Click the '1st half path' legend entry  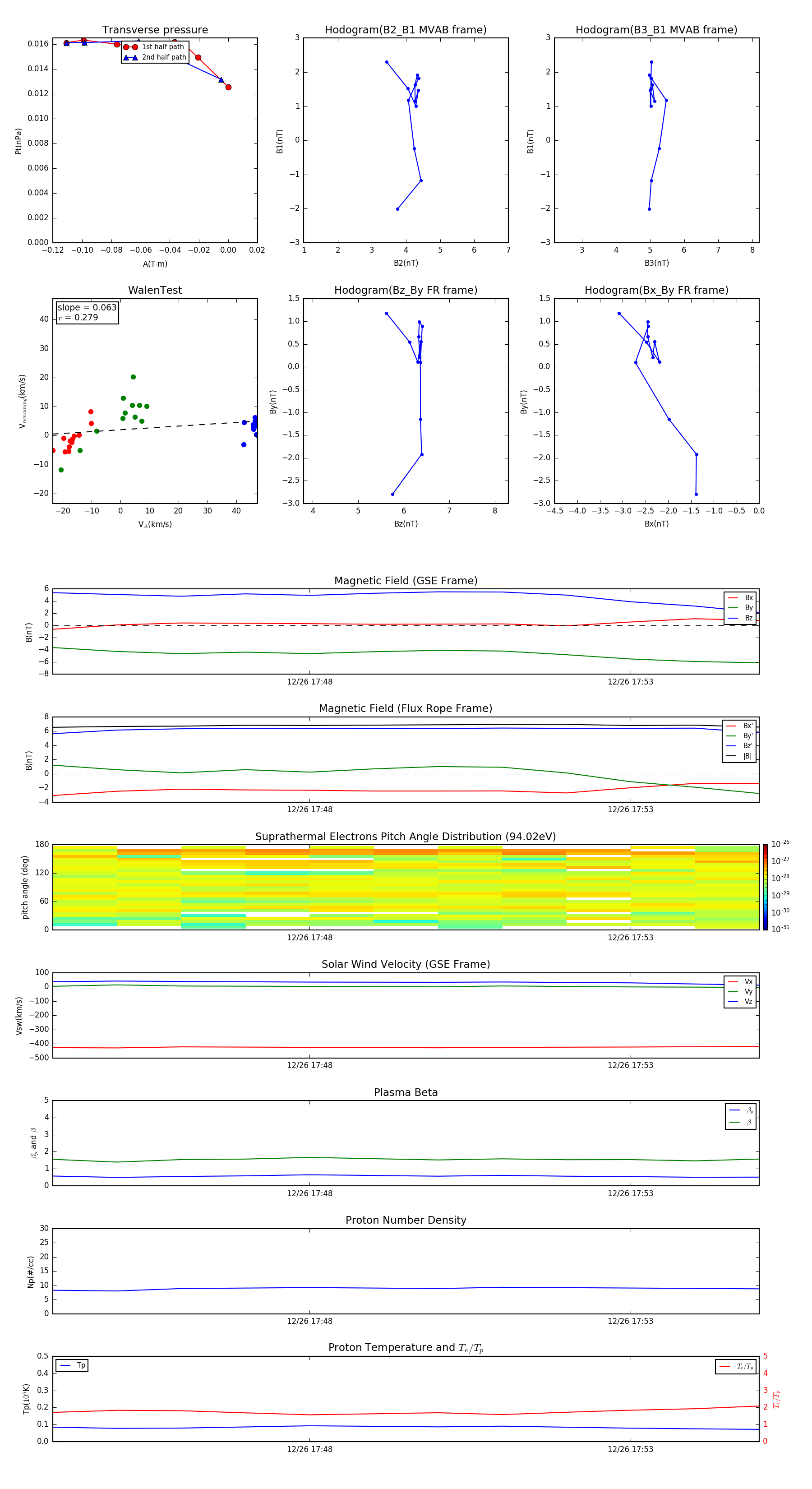click(154, 47)
